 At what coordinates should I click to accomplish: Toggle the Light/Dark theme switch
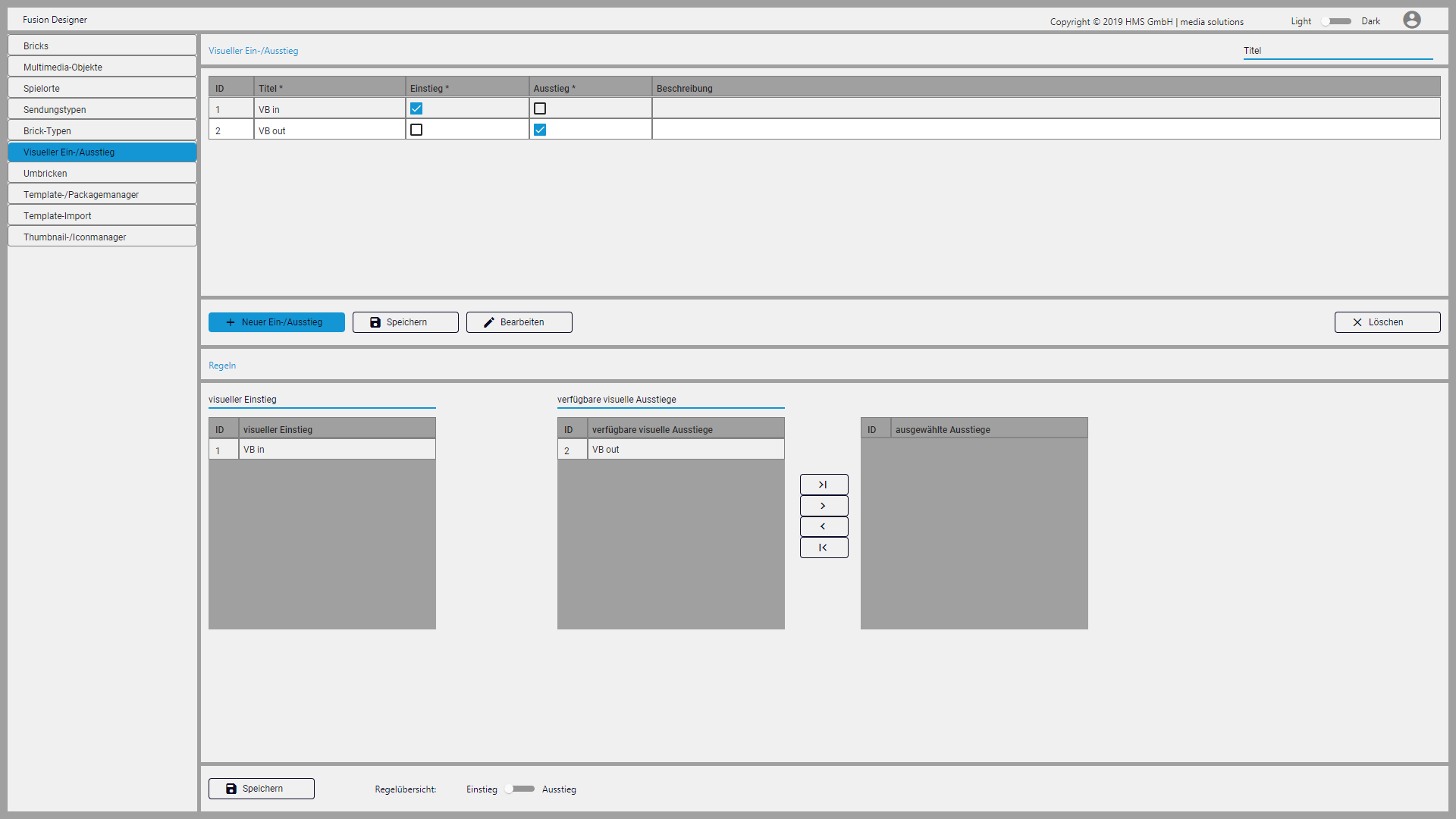click(x=1336, y=21)
